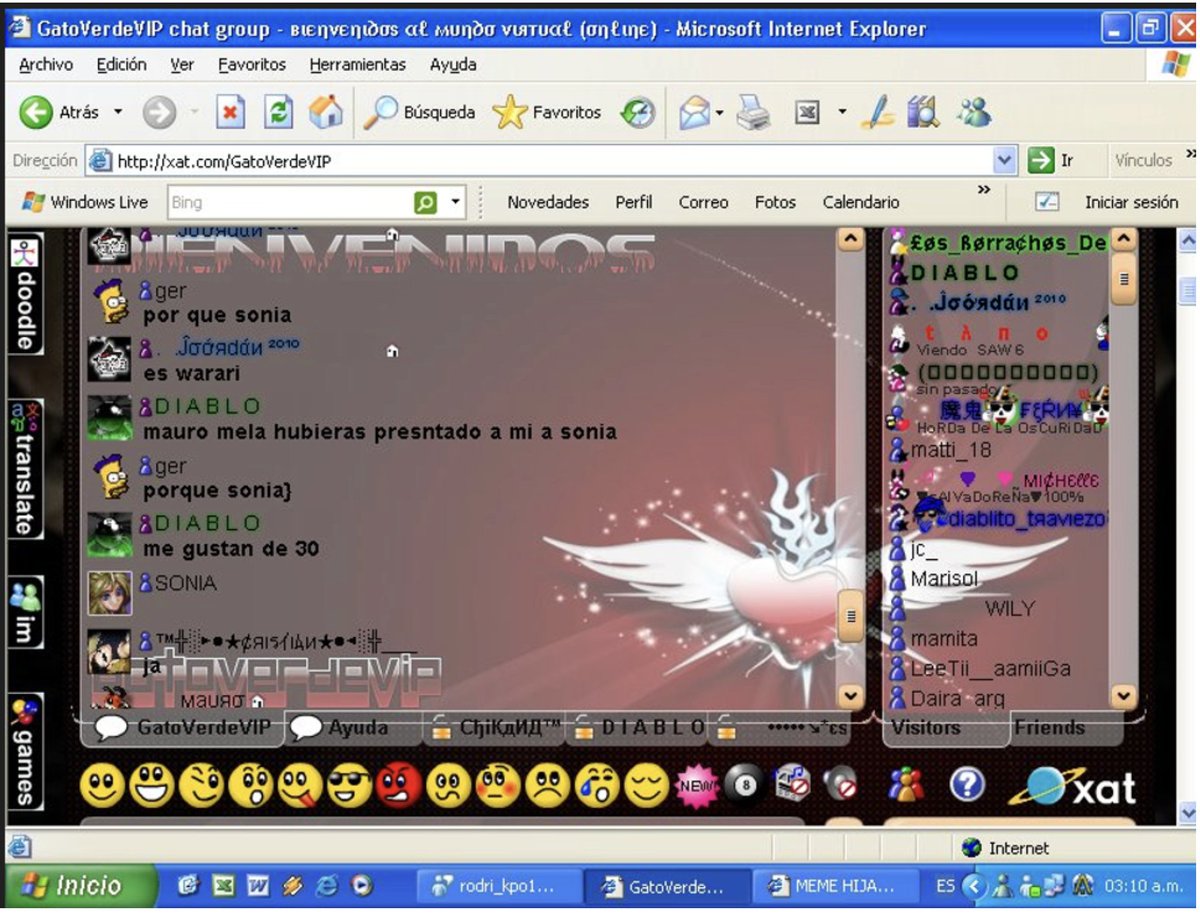Screen dimensions: 1200x914
Task: Open the pink NEW smilies badge
Action: pos(696,786)
